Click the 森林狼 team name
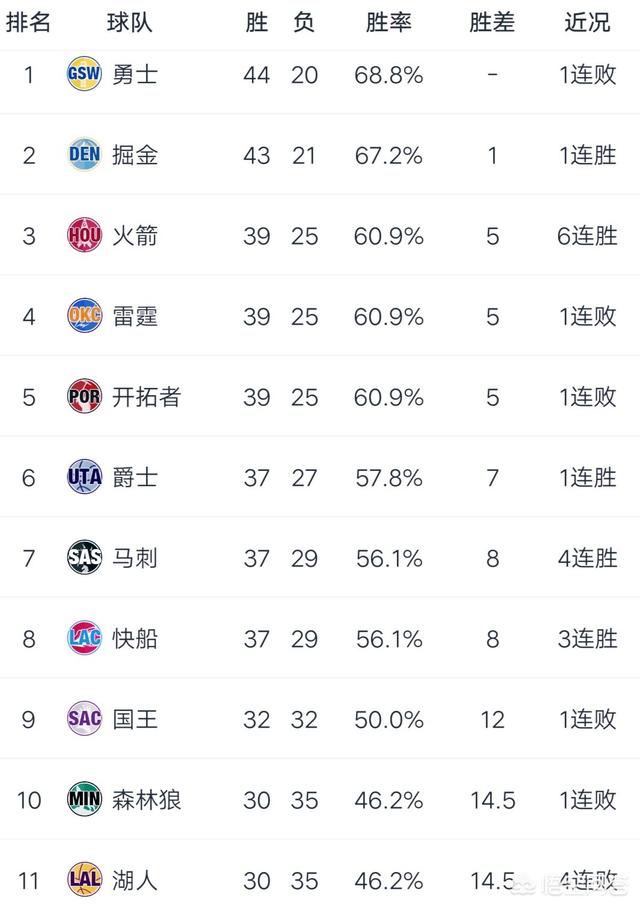This screenshot has width=640, height=907. coord(146,801)
